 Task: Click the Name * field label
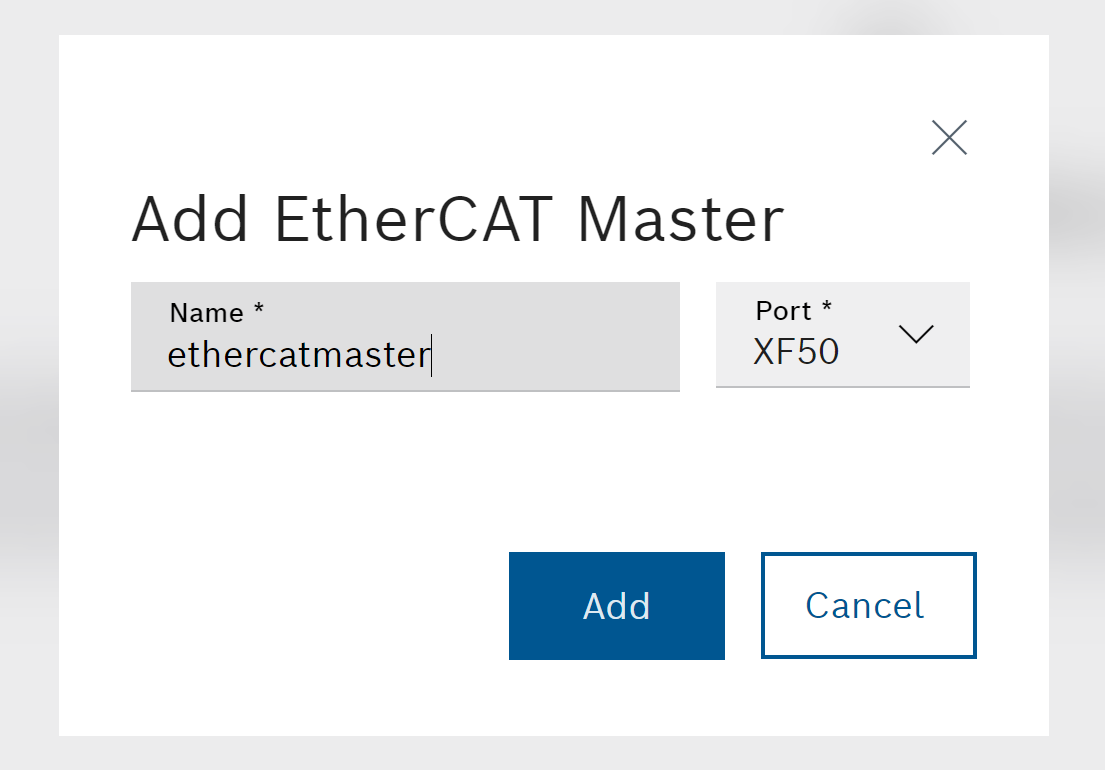(x=216, y=313)
